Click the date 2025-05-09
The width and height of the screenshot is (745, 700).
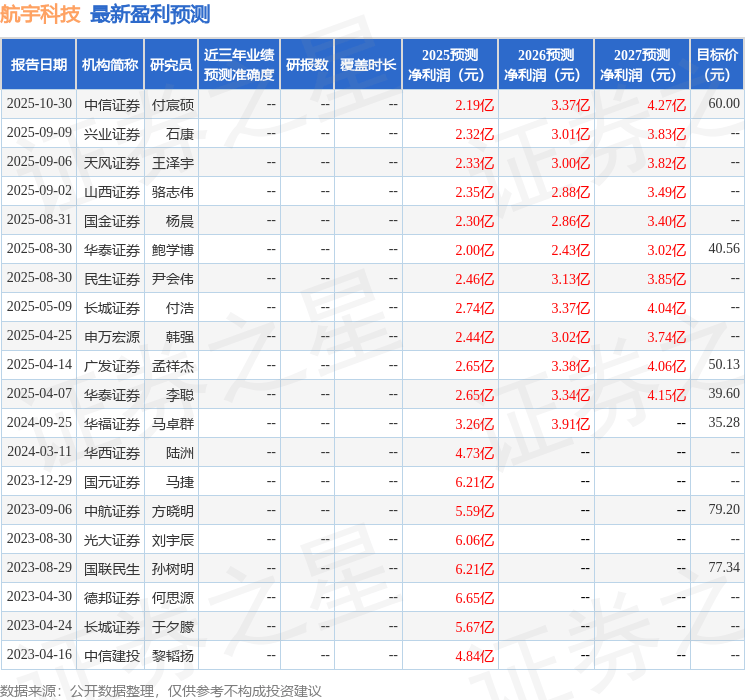click(39, 307)
